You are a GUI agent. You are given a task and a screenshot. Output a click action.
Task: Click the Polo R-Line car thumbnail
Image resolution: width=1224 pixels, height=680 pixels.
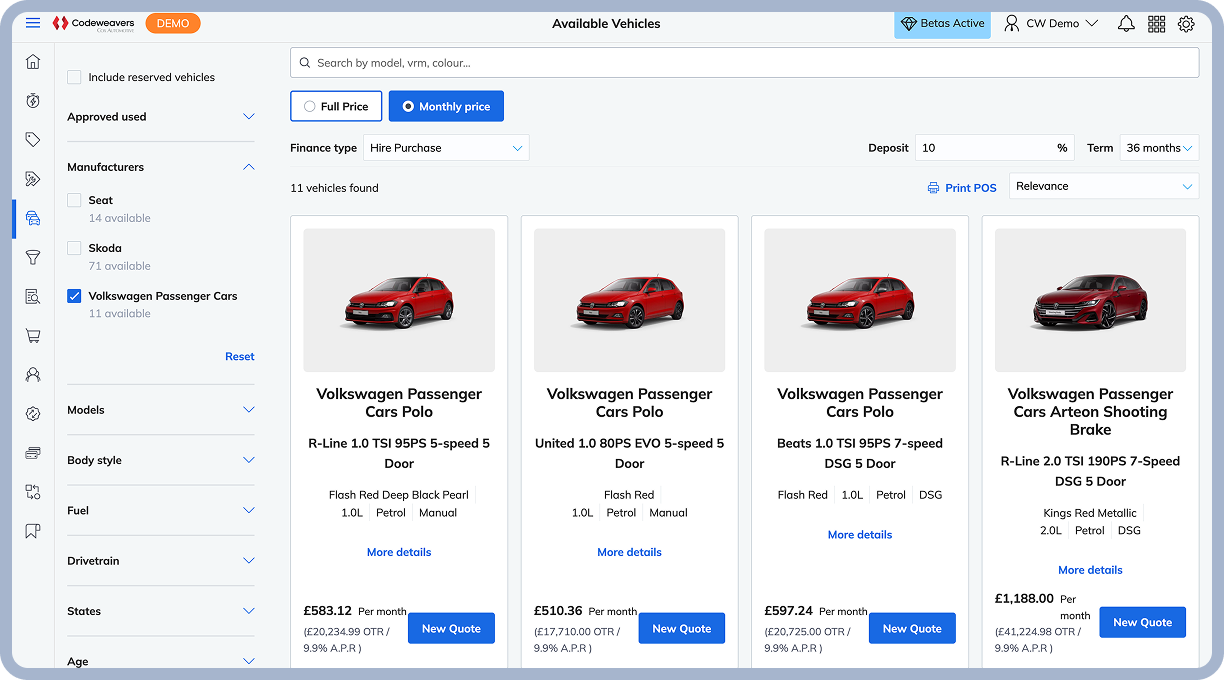pos(399,300)
